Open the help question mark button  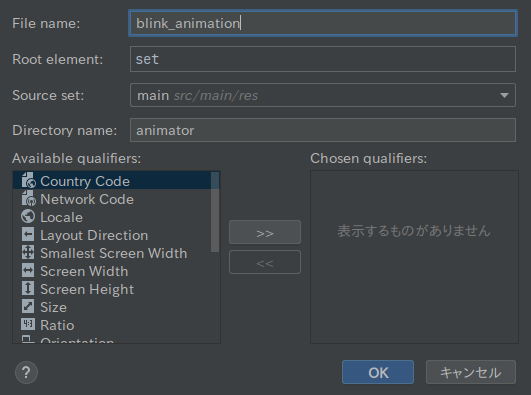26,373
